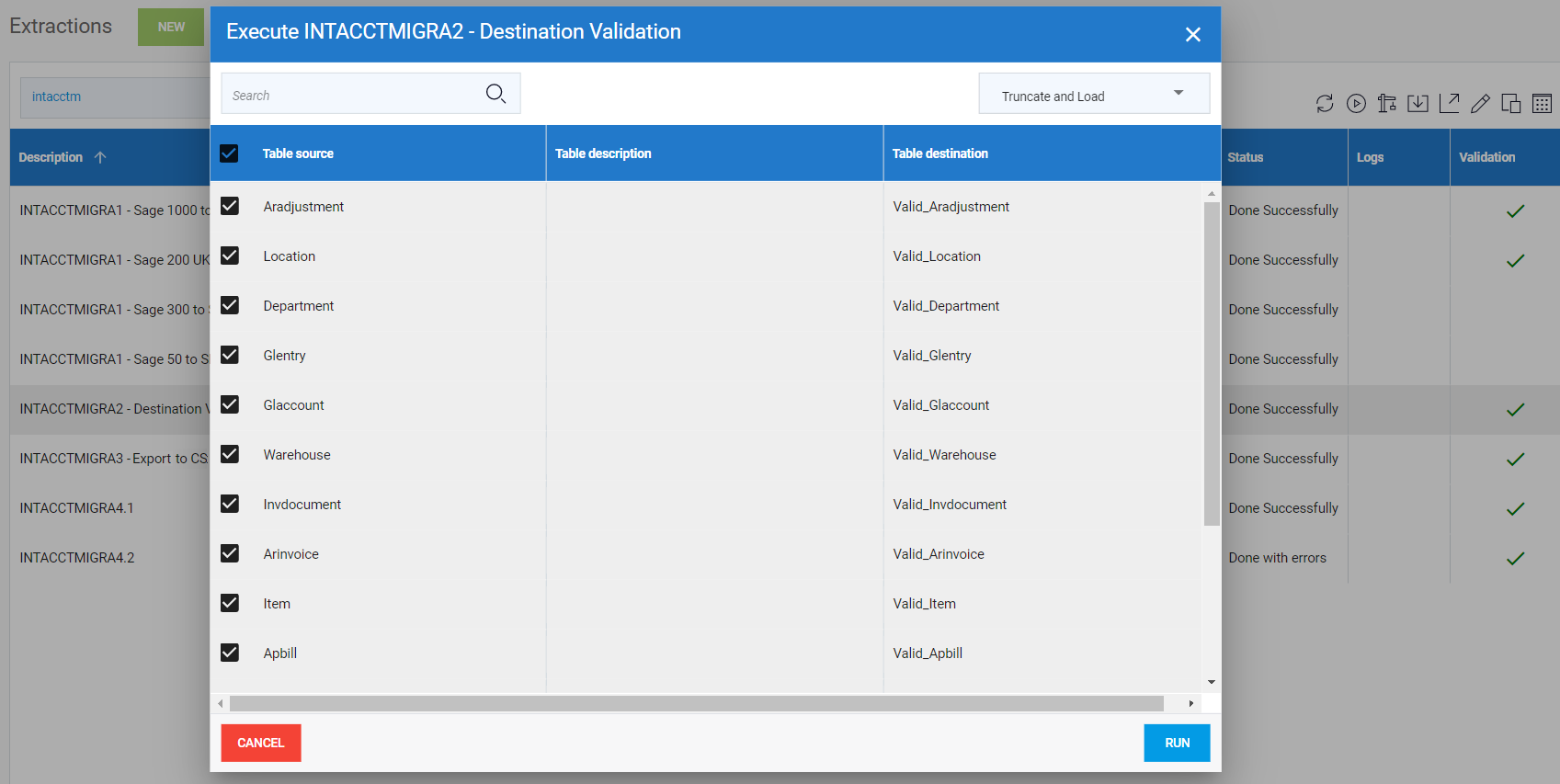The image size is (1560, 784).
Task: Click the duplicate copy icon
Action: [x=1510, y=104]
